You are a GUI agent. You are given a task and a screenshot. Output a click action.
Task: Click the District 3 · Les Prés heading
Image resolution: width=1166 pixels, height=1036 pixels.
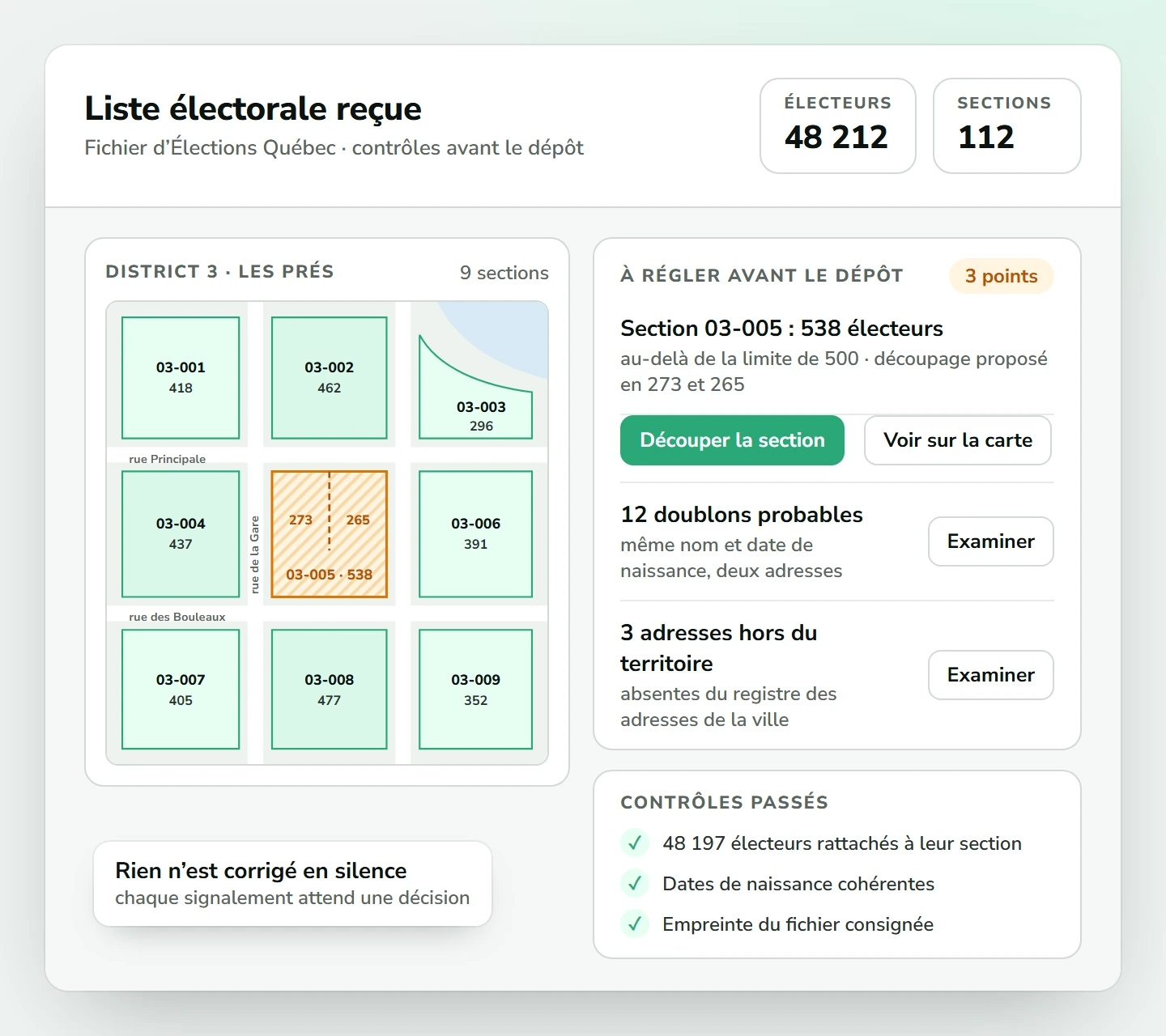pyautogui.click(x=219, y=272)
